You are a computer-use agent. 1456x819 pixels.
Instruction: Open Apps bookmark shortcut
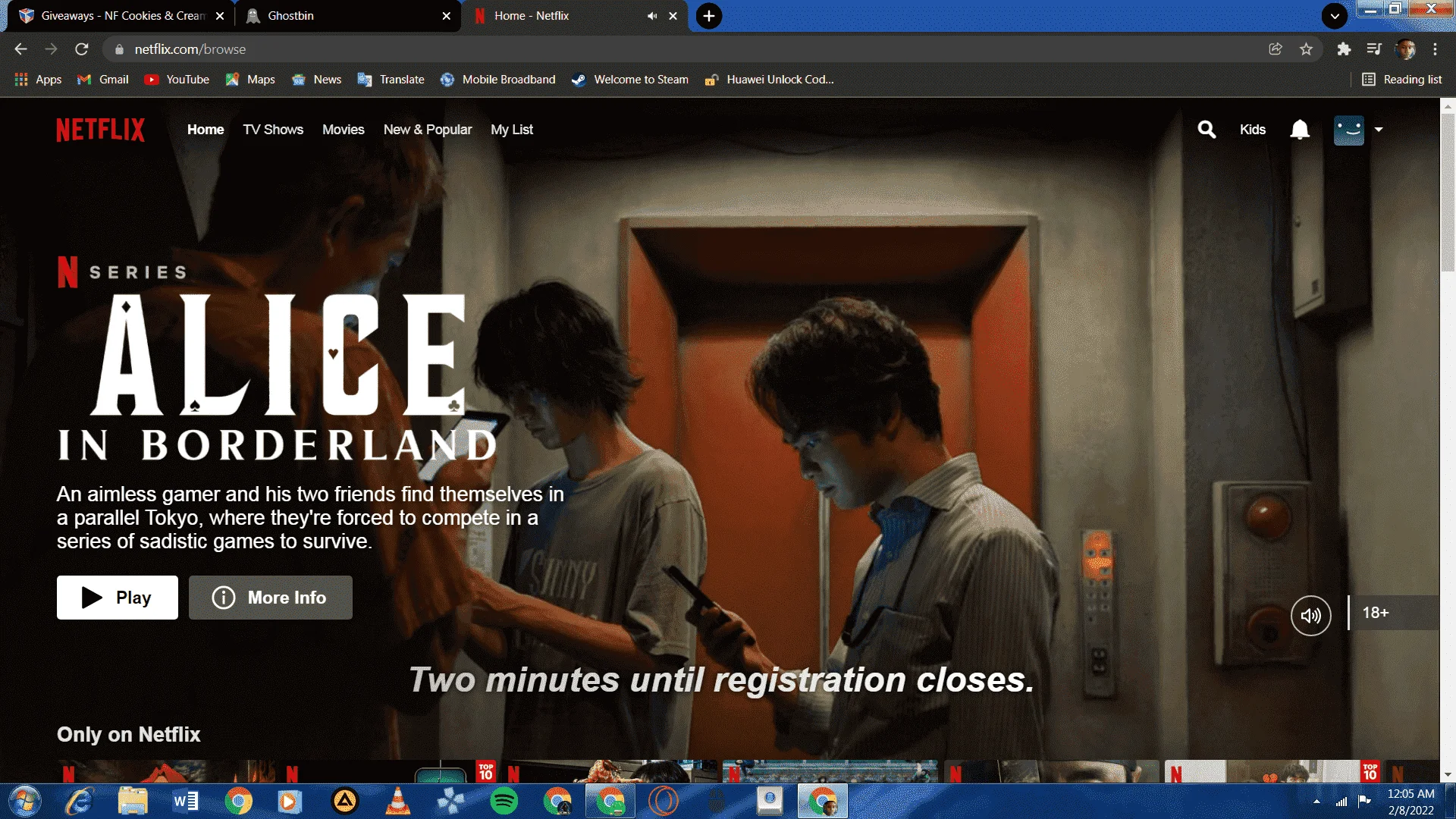point(38,80)
